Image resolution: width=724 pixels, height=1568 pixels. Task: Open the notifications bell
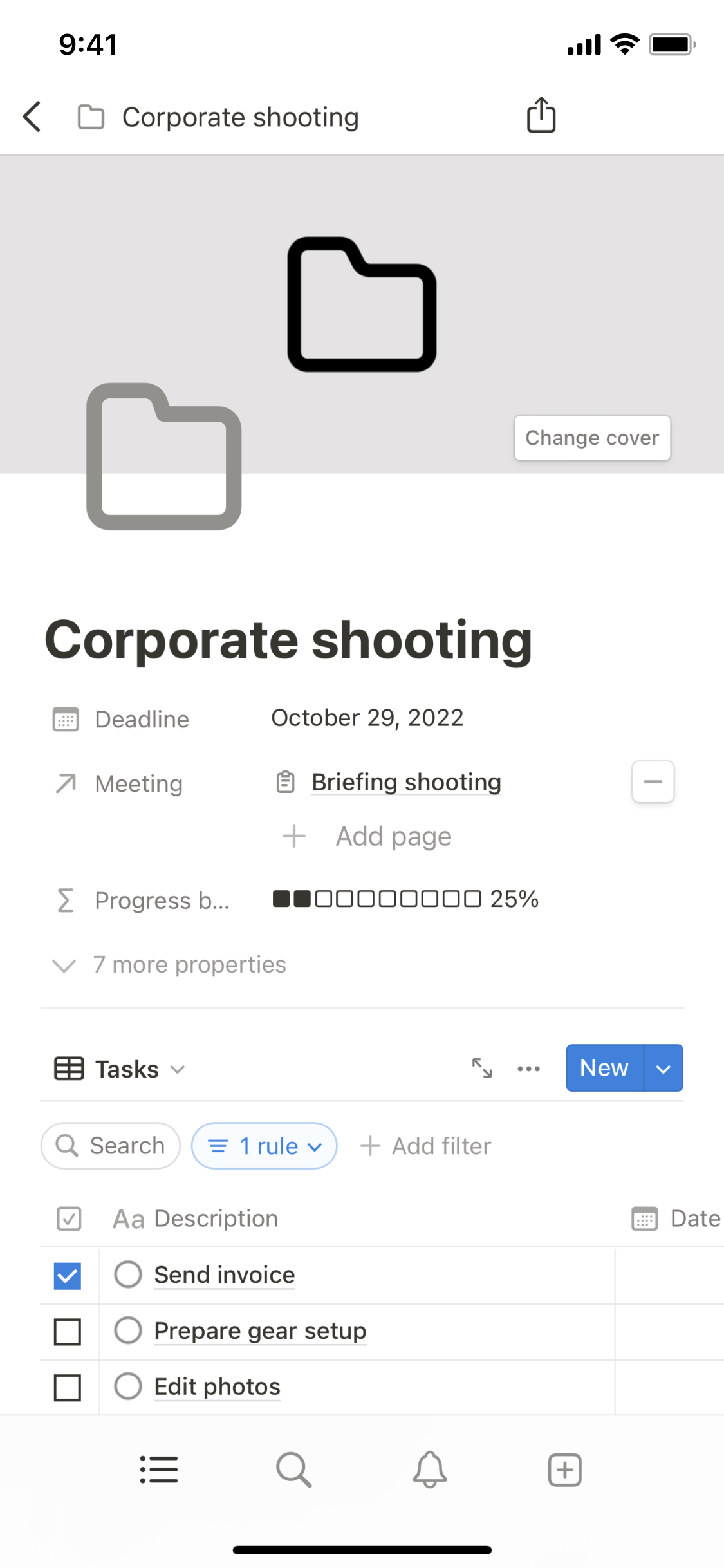pyautogui.click(x=429, y=1470)
